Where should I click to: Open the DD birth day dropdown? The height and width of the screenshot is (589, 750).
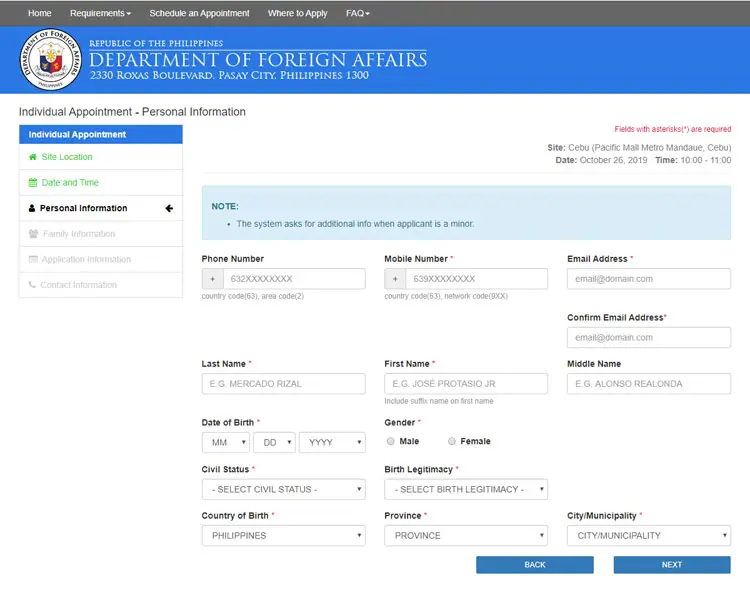pyautogui.click(x=275, y=443)
